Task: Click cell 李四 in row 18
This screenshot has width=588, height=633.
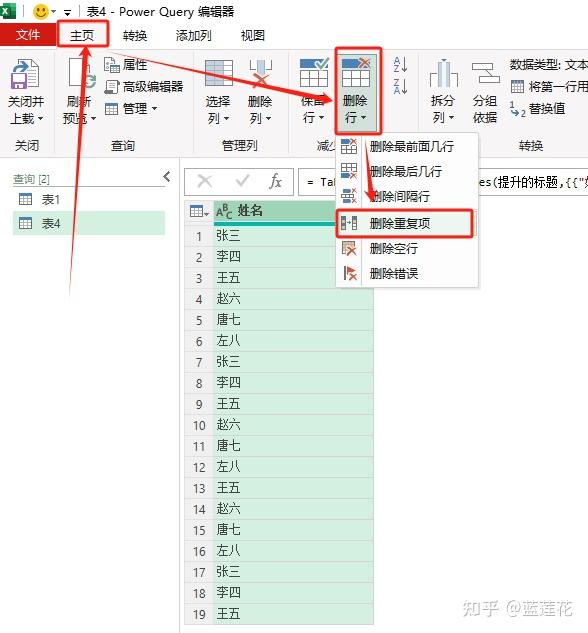Action: point(293,593)
